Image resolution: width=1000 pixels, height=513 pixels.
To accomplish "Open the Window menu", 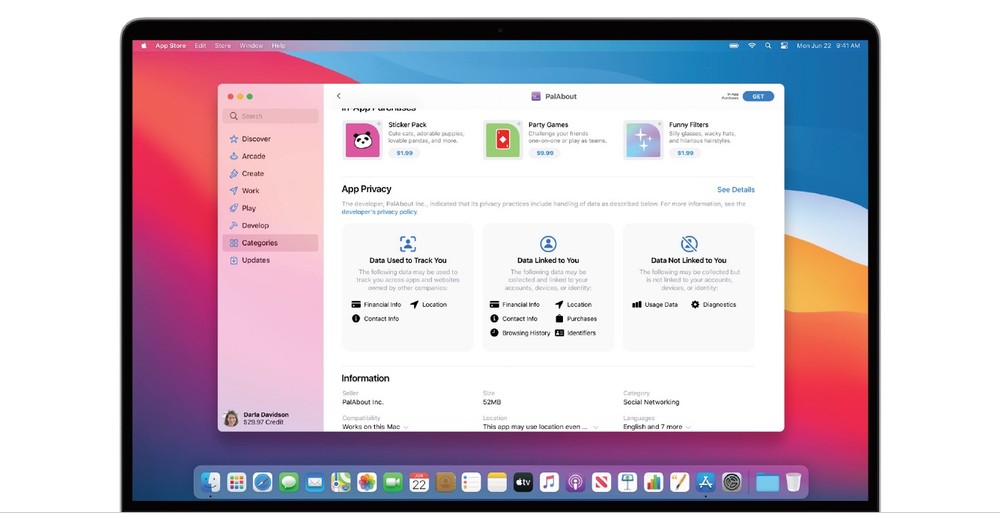I will pos(251,46).
